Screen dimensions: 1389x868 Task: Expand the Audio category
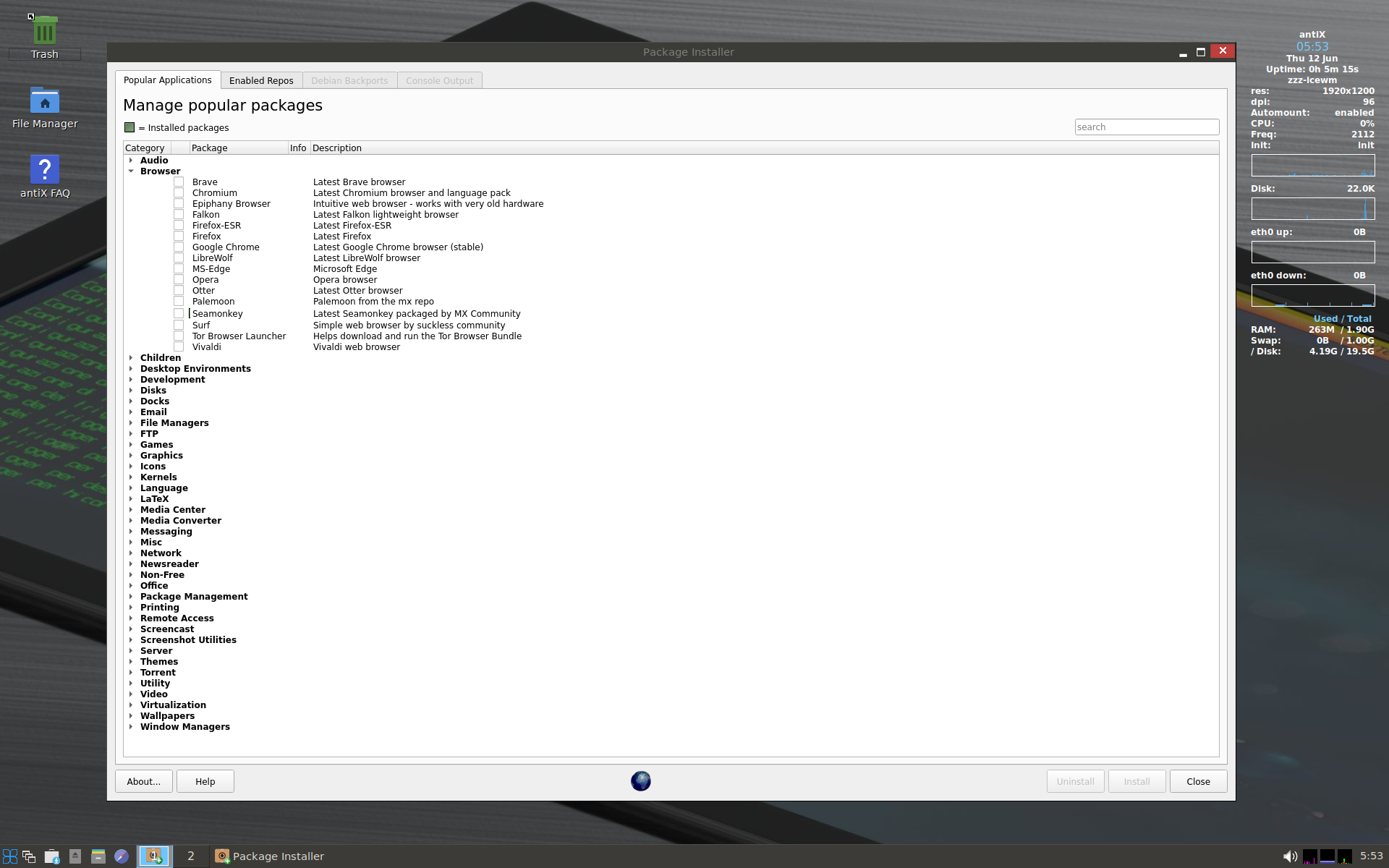tap(131, 161)
